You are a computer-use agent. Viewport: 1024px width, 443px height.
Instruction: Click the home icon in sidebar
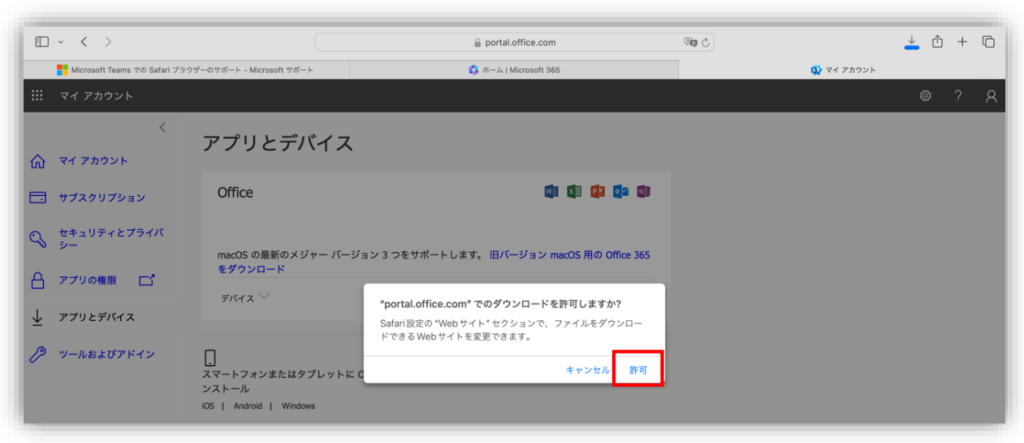[x=38, y=161]
